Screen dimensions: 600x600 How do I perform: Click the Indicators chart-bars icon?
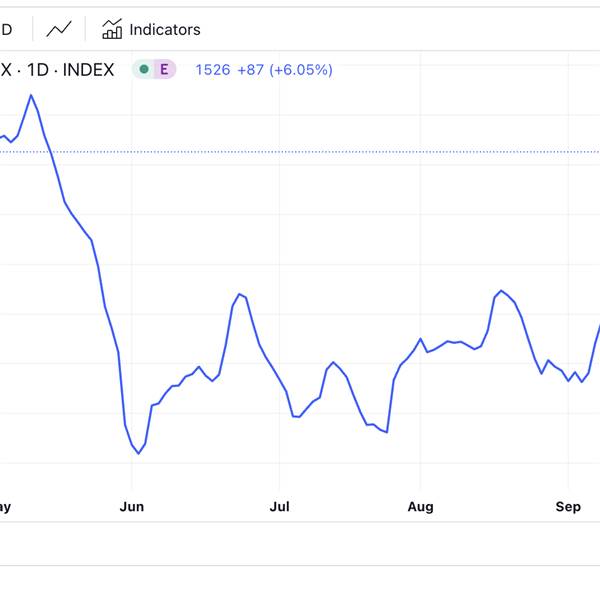(112, 29)
